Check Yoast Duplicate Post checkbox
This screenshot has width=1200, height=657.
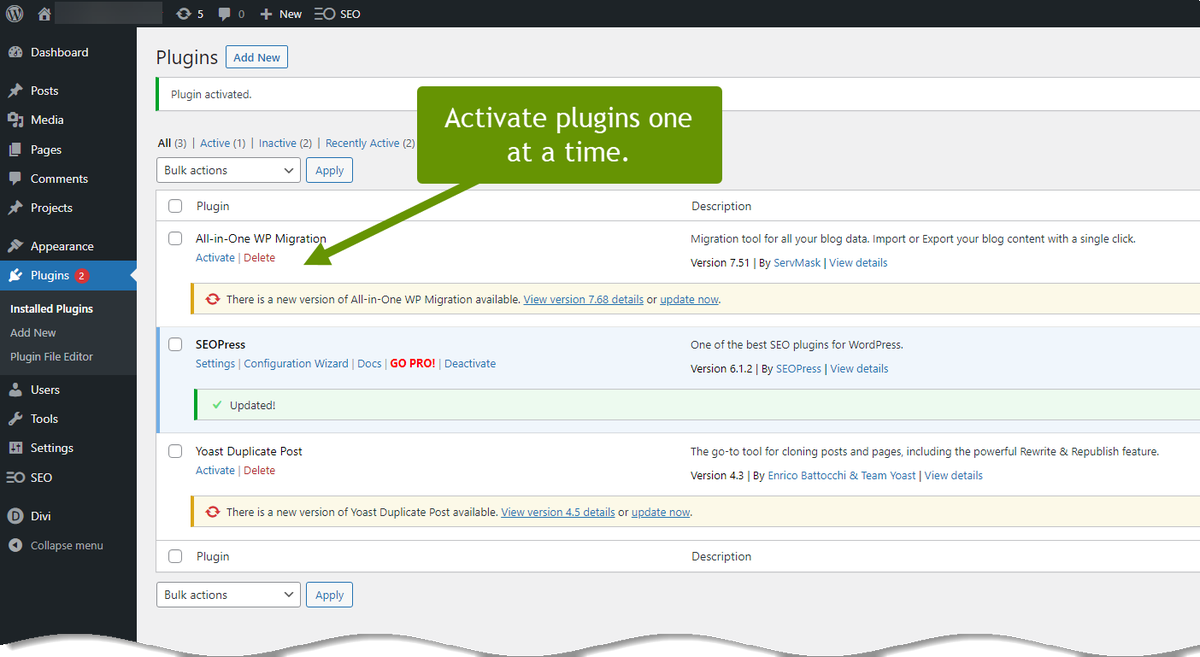click(x=175, y=451)
